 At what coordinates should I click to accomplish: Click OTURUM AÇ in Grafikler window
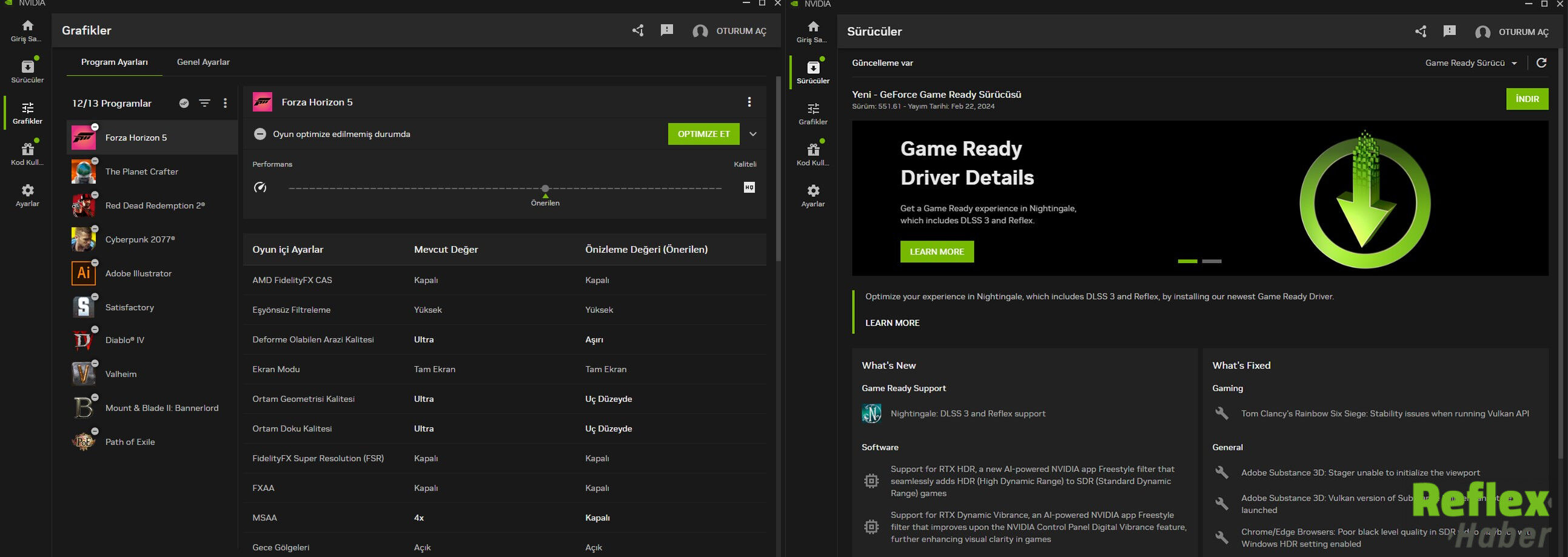(730, 31)
